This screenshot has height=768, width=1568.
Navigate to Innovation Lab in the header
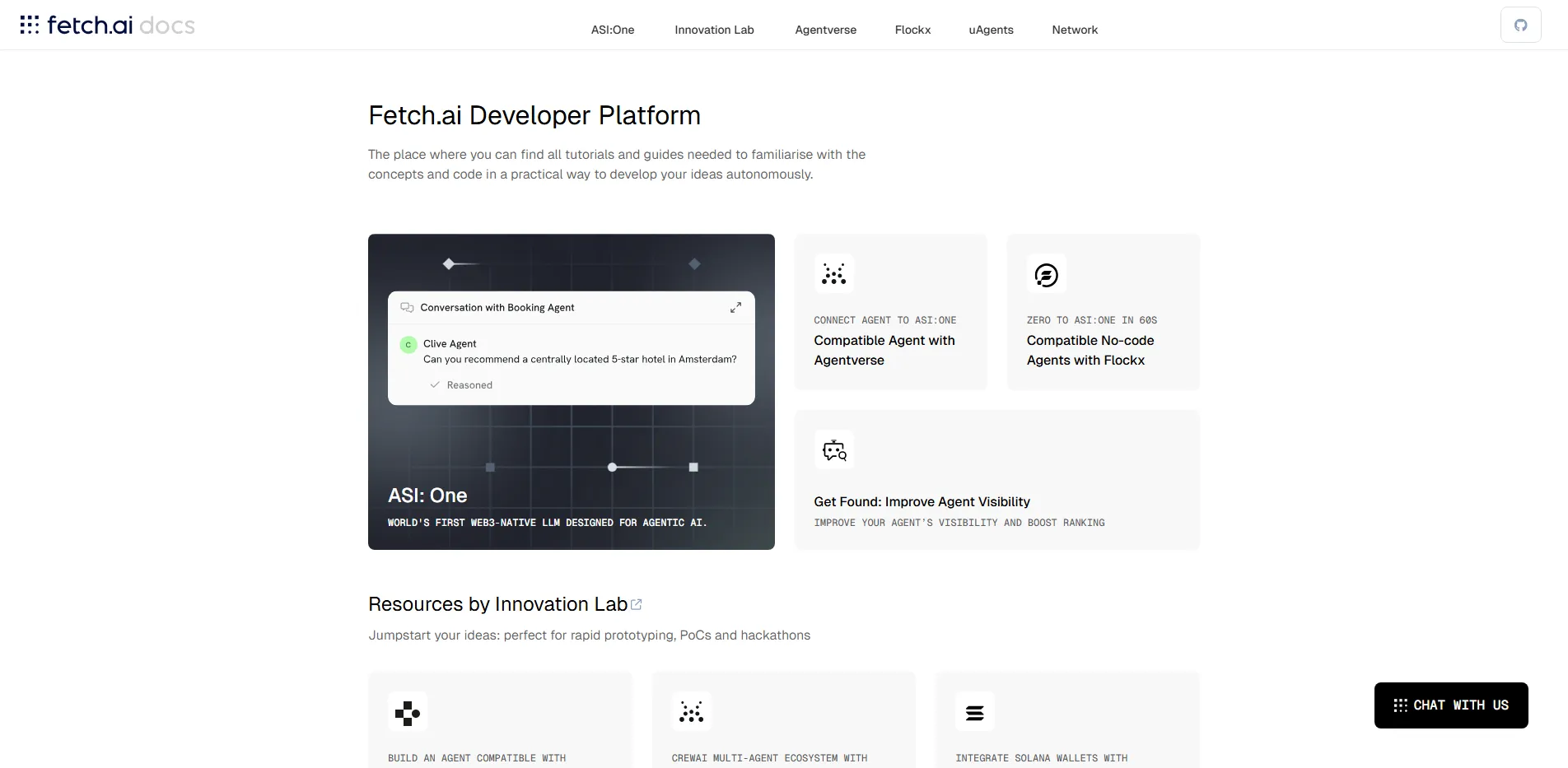714,30
